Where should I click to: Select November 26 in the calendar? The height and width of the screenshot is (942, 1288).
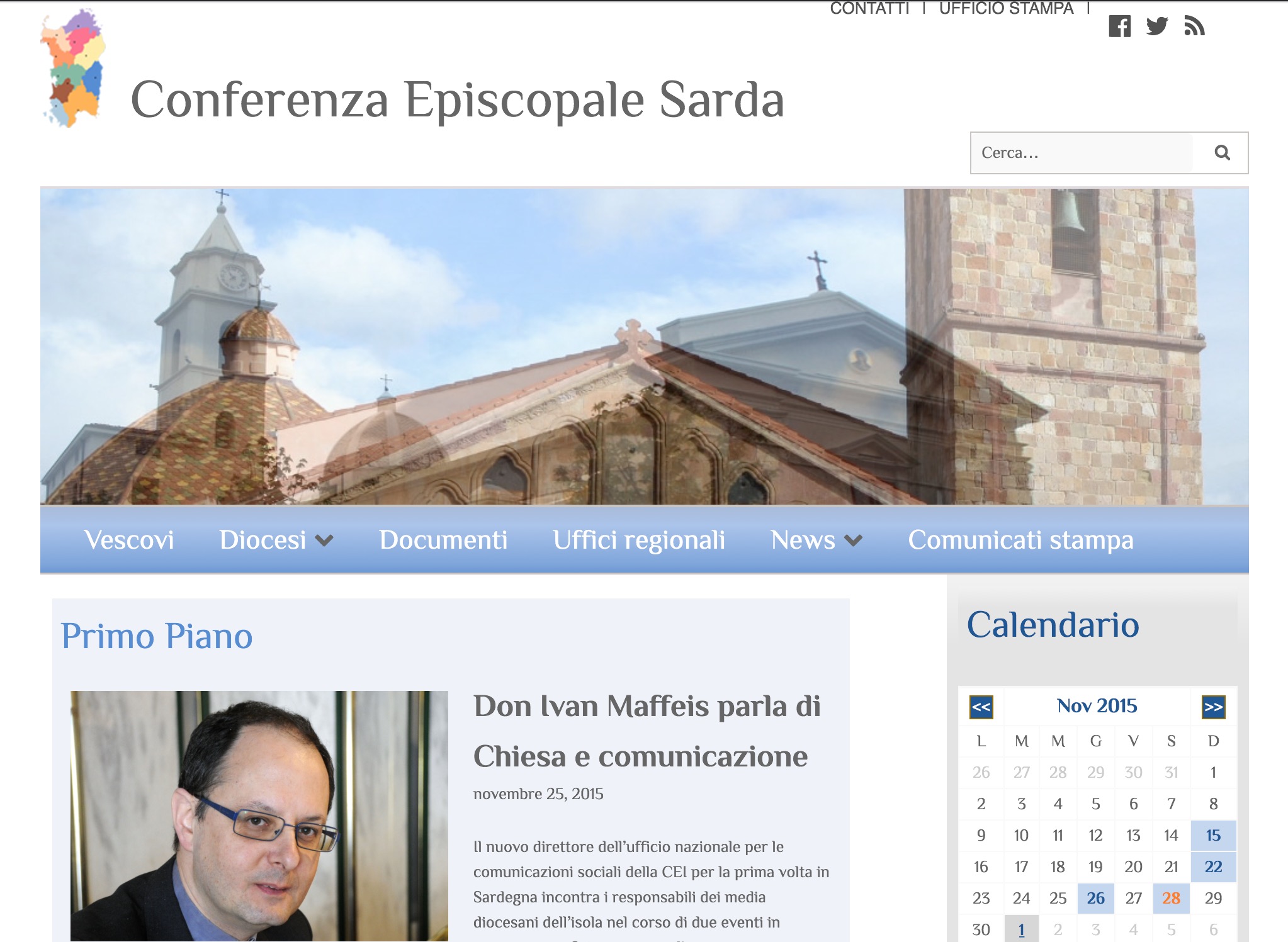click(x=1095, y=898)
